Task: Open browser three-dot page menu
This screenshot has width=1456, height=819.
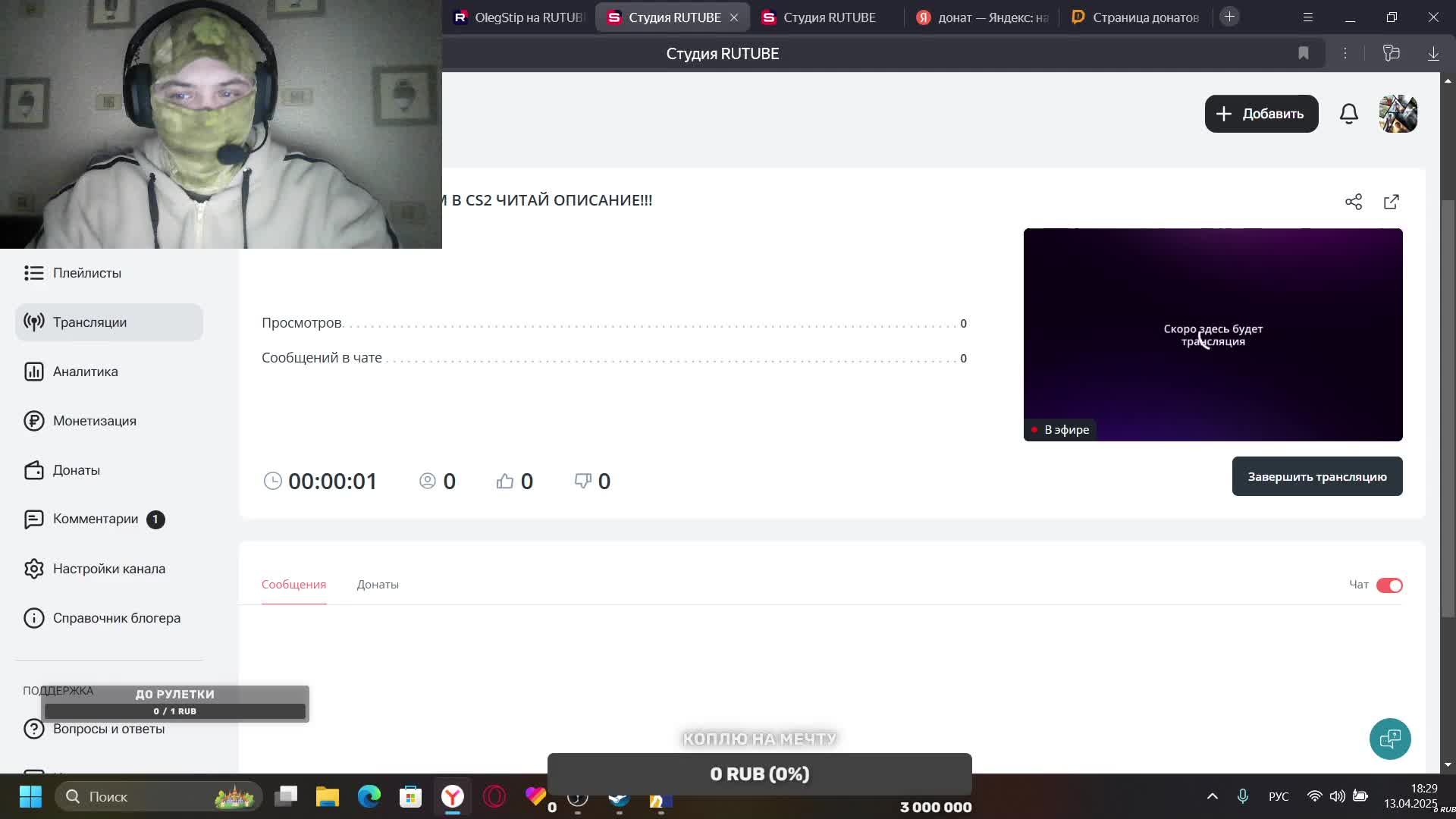Action: pos(1345,53)
